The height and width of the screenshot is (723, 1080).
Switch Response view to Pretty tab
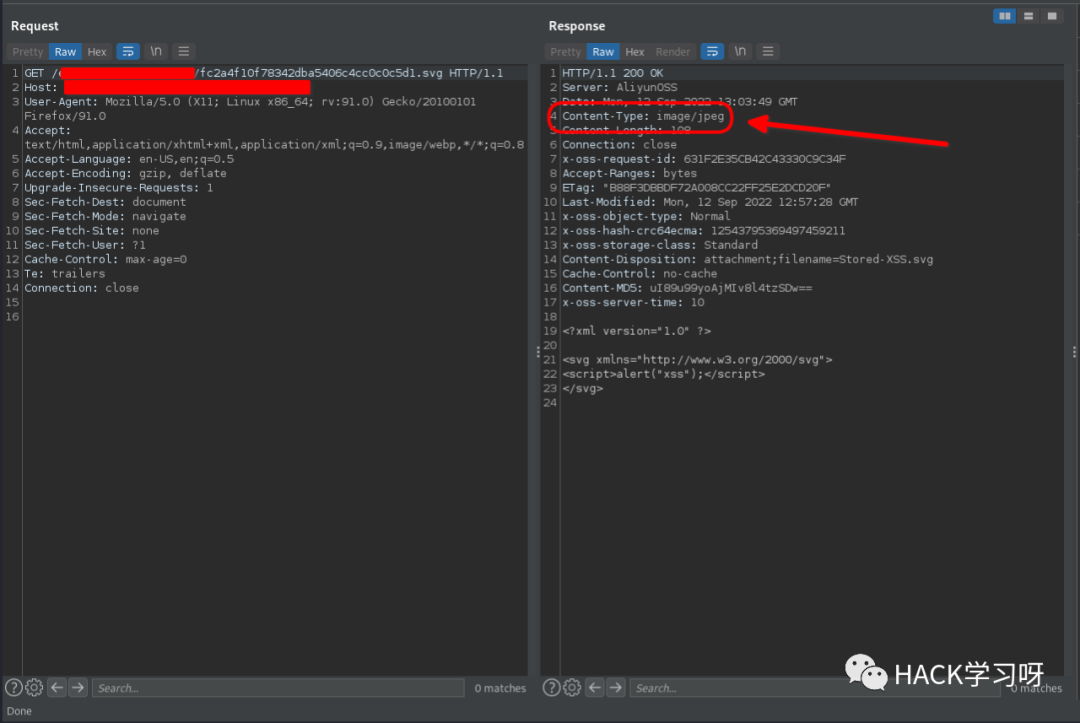[x=565, y=52]
